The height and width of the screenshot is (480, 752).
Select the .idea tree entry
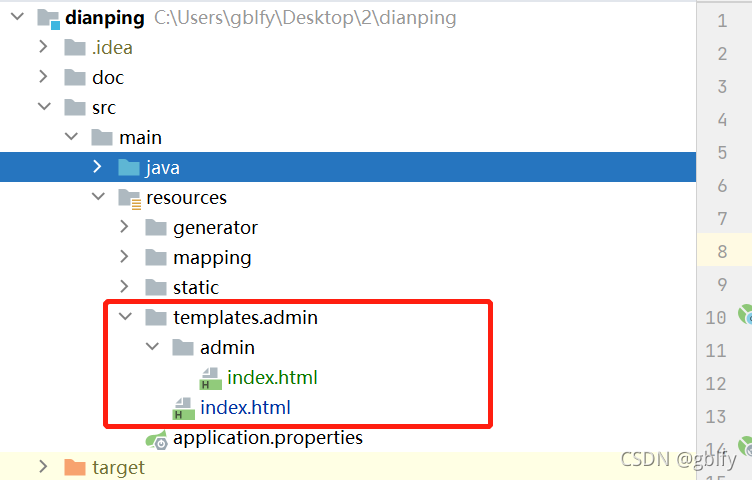coord(112,47)
